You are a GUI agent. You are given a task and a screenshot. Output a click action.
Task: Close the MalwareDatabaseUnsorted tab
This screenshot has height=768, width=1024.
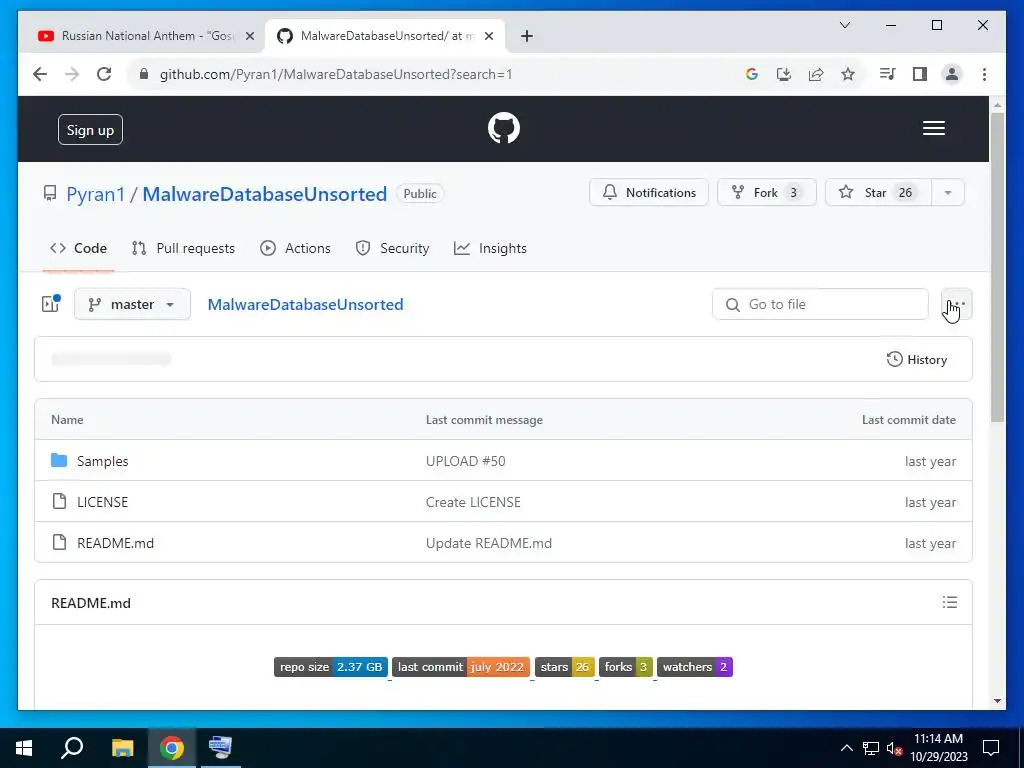point(488,36)
